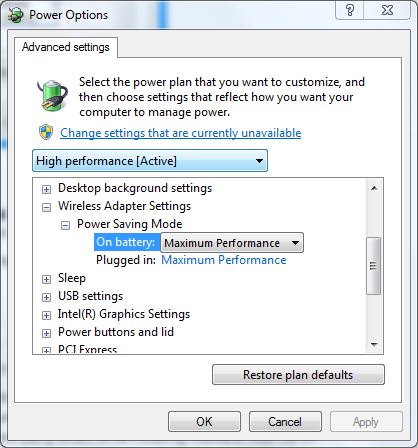
Task: Click the Restore plan defaults button
Action: 298,375
